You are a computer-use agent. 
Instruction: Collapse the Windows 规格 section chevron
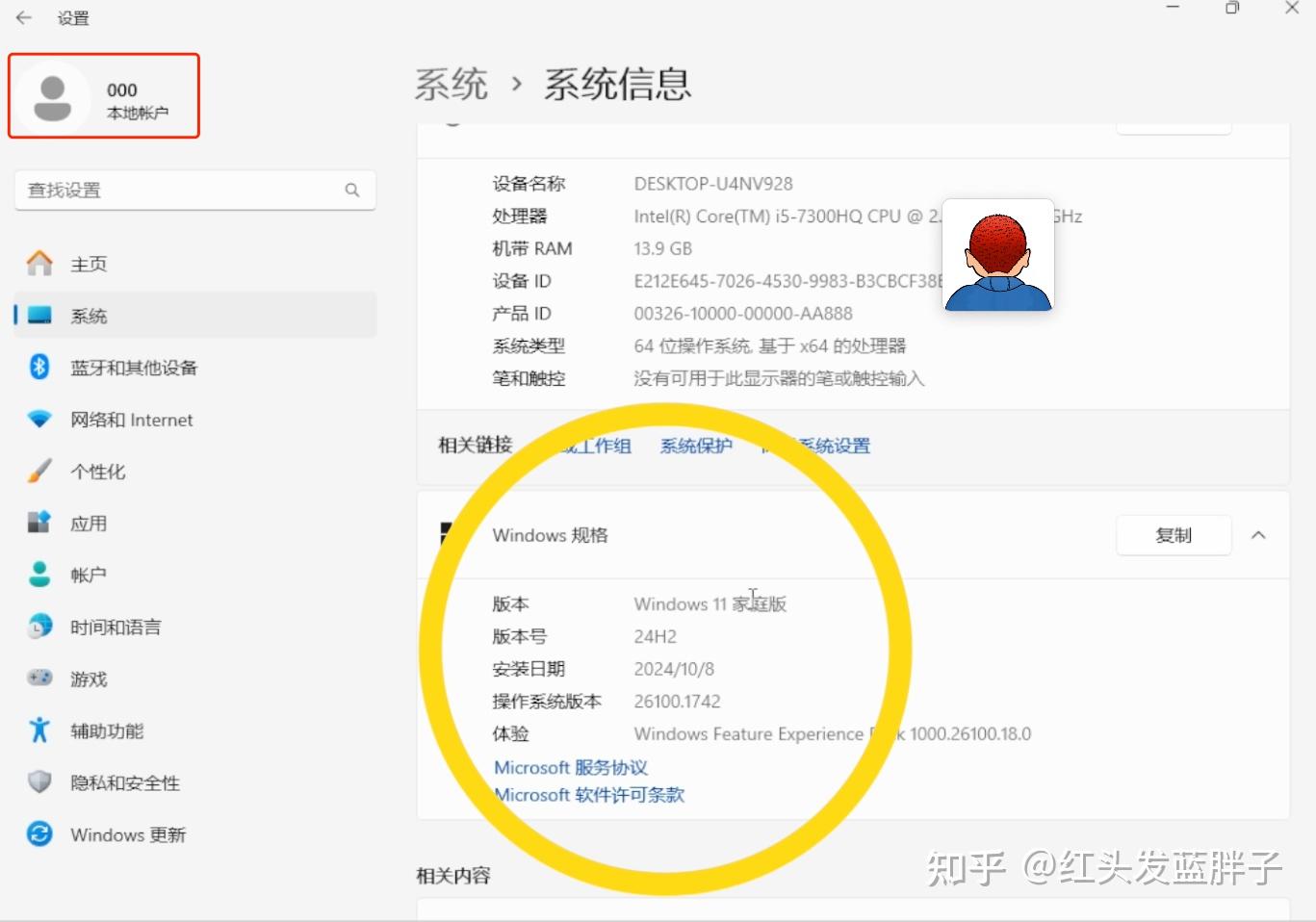click(x=1258, y=535)
